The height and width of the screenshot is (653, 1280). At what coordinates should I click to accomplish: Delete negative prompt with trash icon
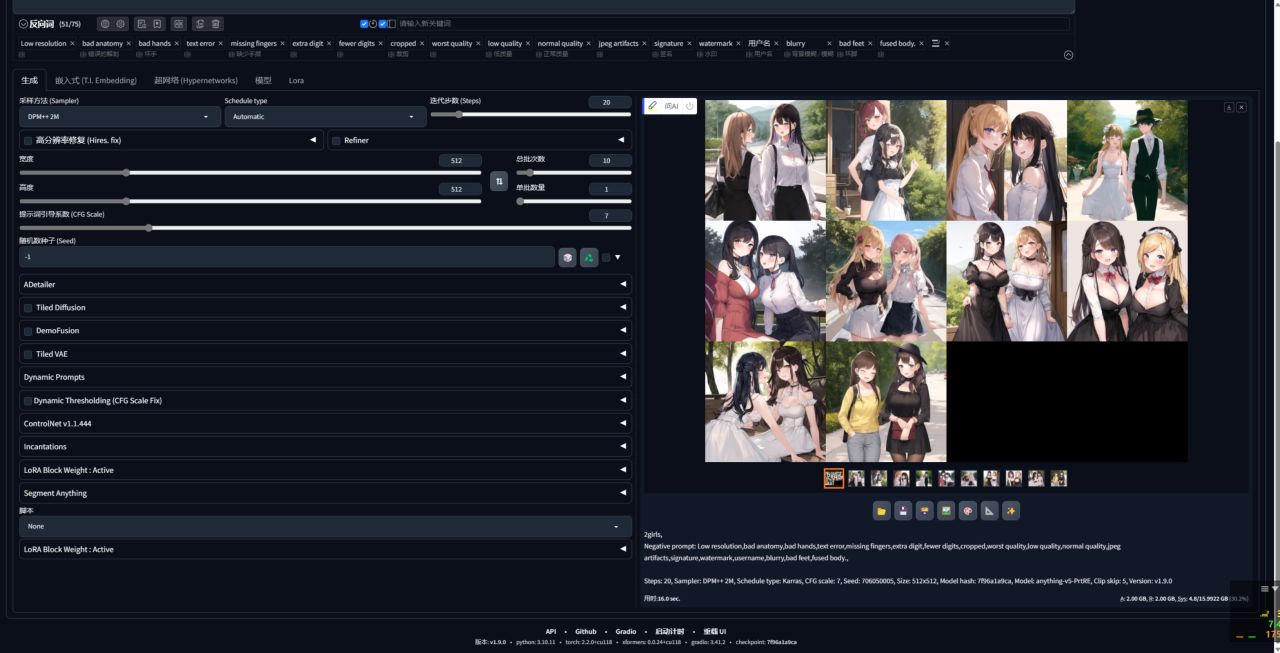216,24
